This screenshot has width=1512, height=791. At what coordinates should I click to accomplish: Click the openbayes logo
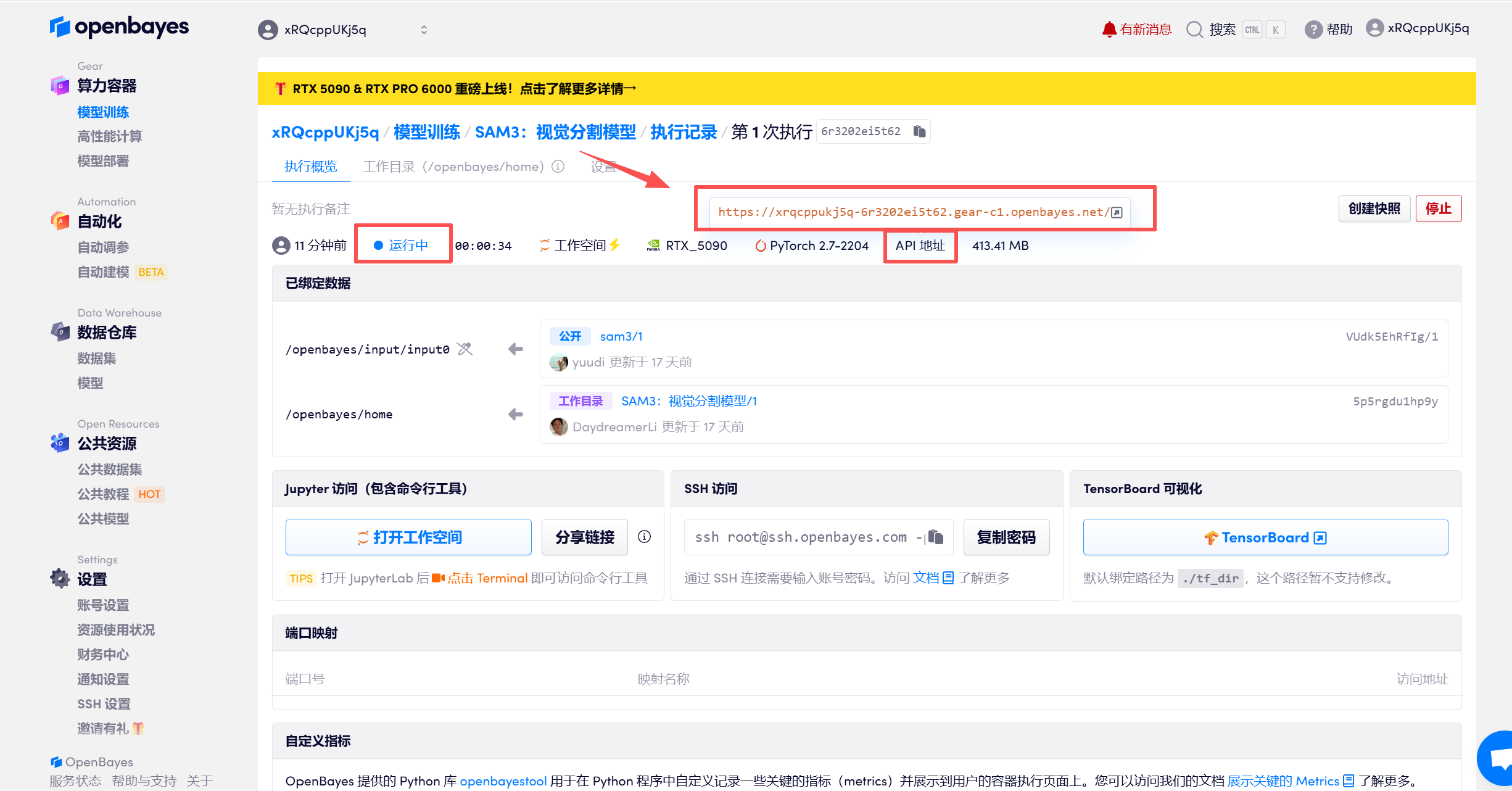pos(119,27)
